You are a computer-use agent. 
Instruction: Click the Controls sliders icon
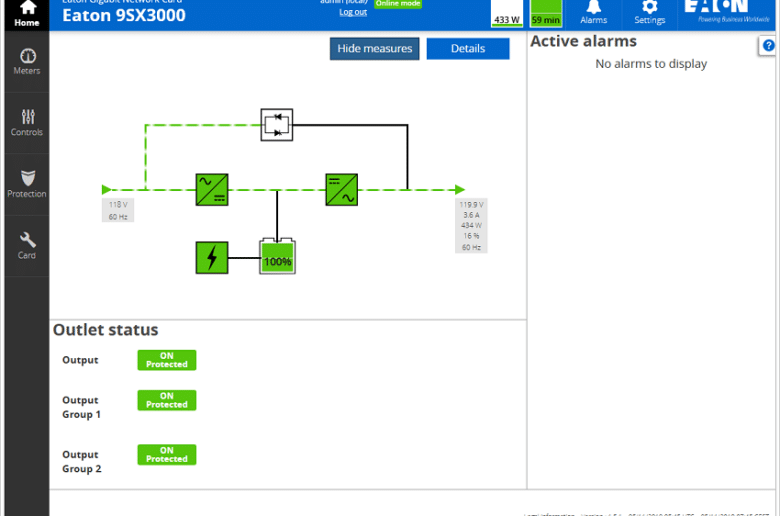pos(28,117)
